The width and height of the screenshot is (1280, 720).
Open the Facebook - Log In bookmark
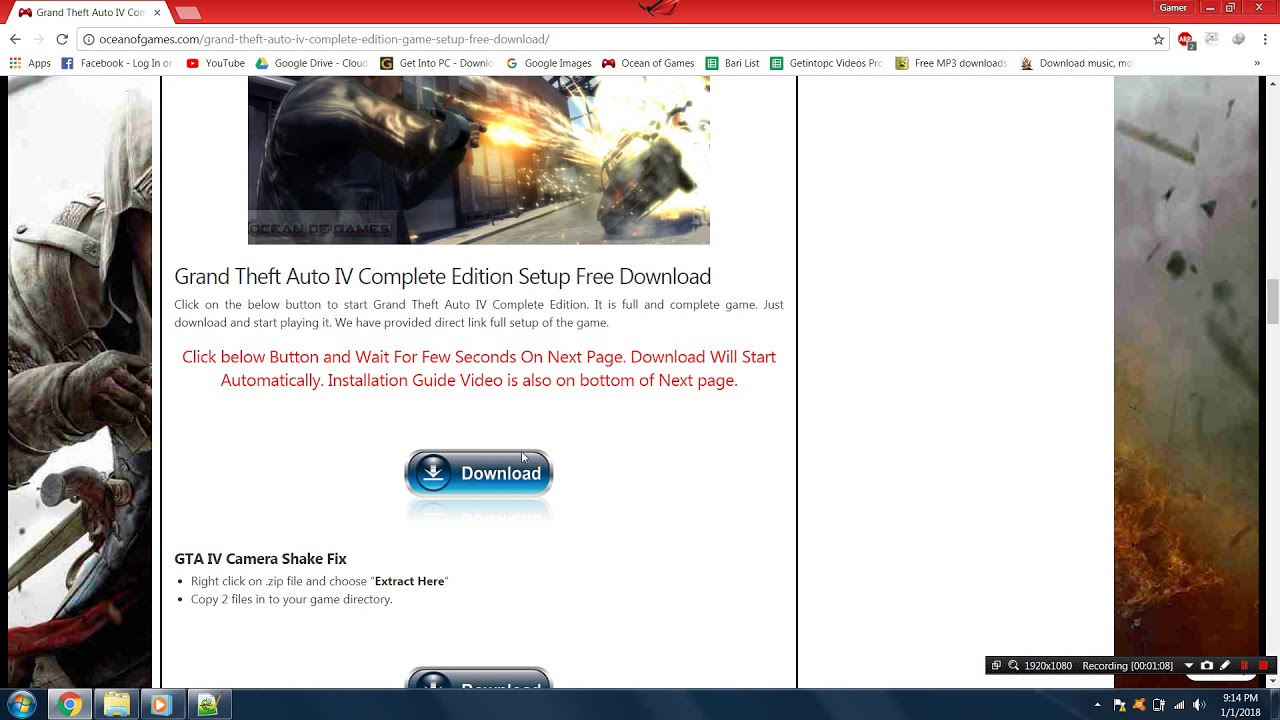pos(117,63)
